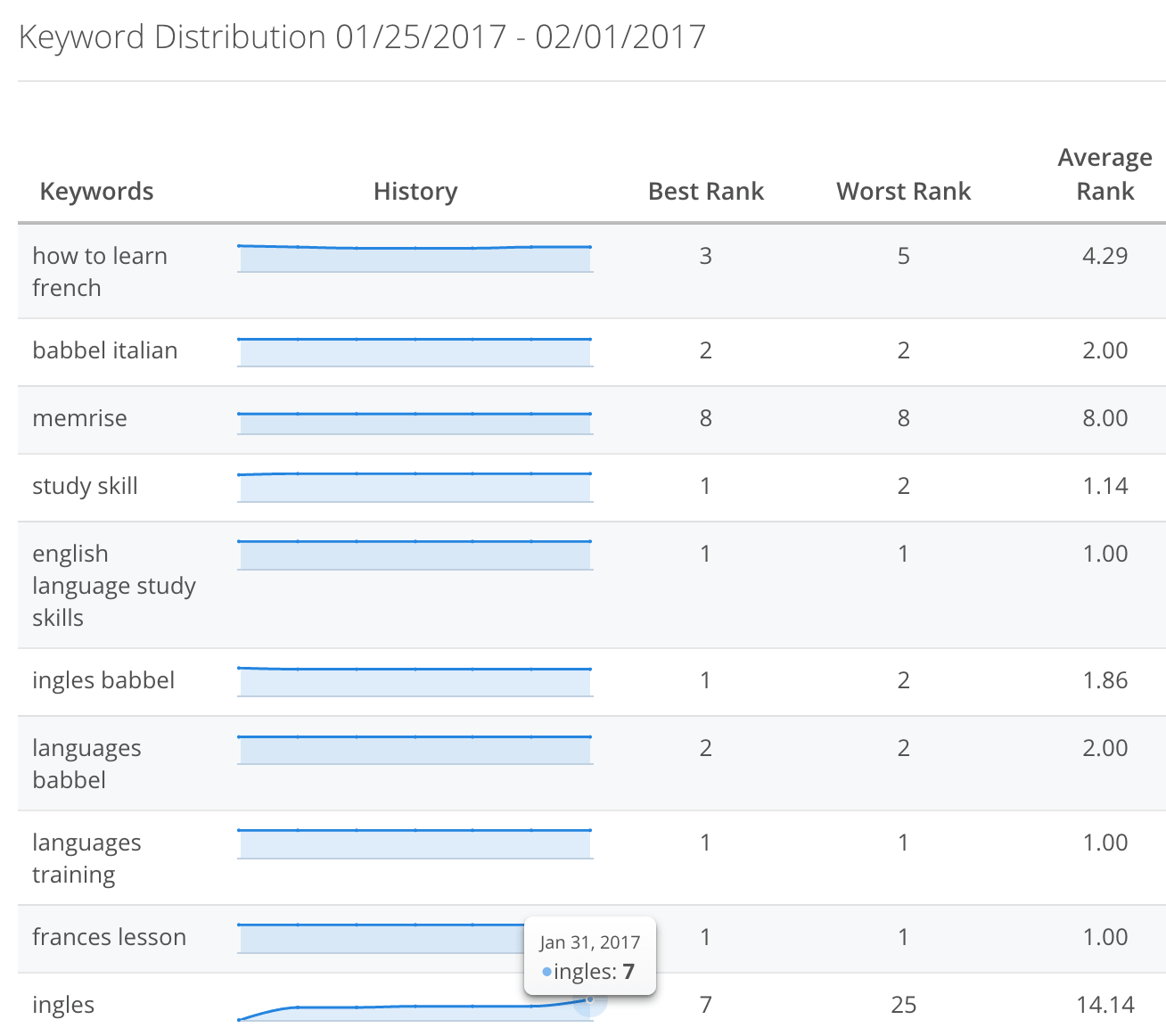Click best rank value 7 for ingles

(x=706, y=1005)
